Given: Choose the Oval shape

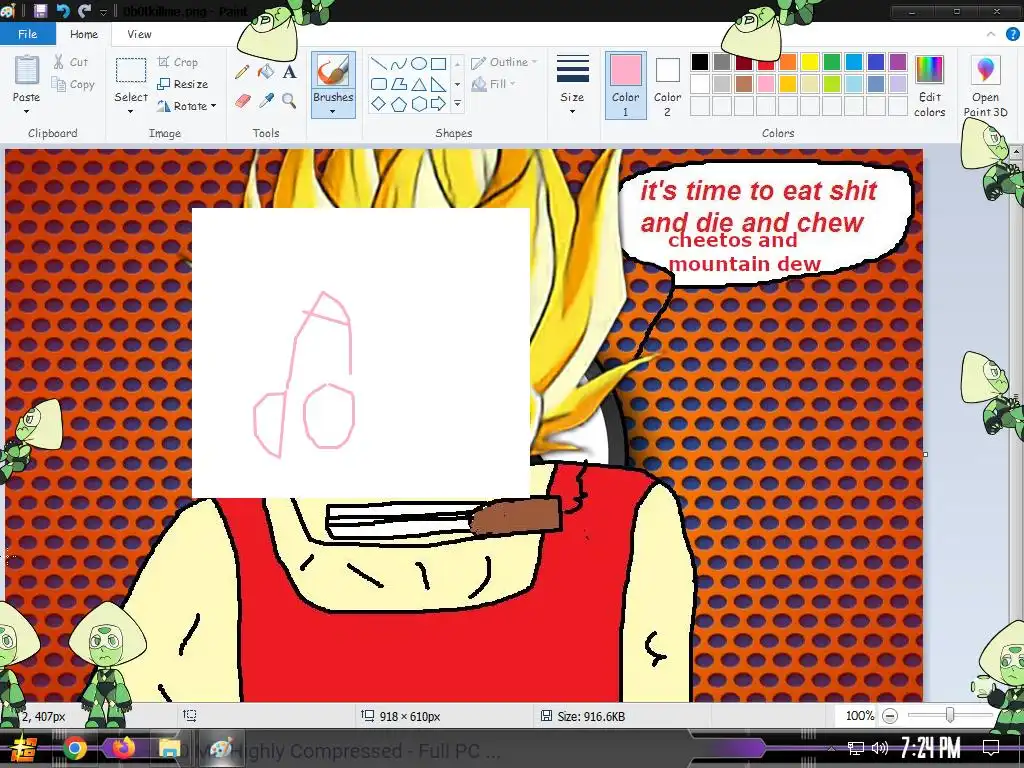Looking at the screenshot, I should [x=419, y=63].
